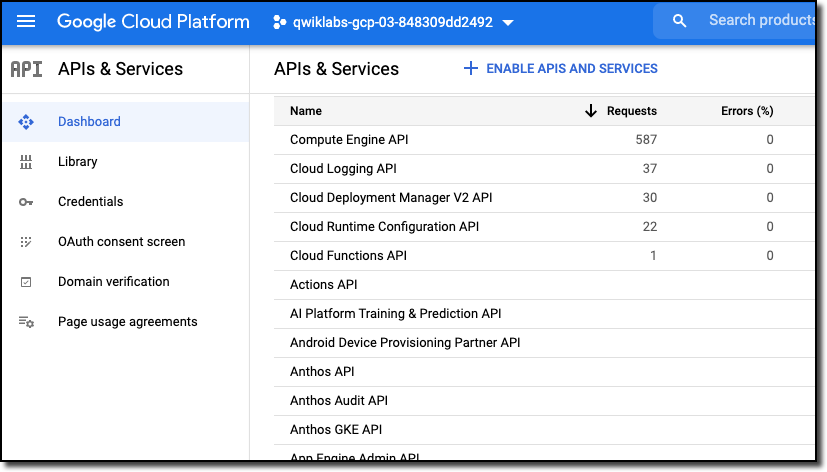Click ENABLE APIS AND SERVICES button
The height and width of the screenshot is (472, 827).
tap(561, 69)
